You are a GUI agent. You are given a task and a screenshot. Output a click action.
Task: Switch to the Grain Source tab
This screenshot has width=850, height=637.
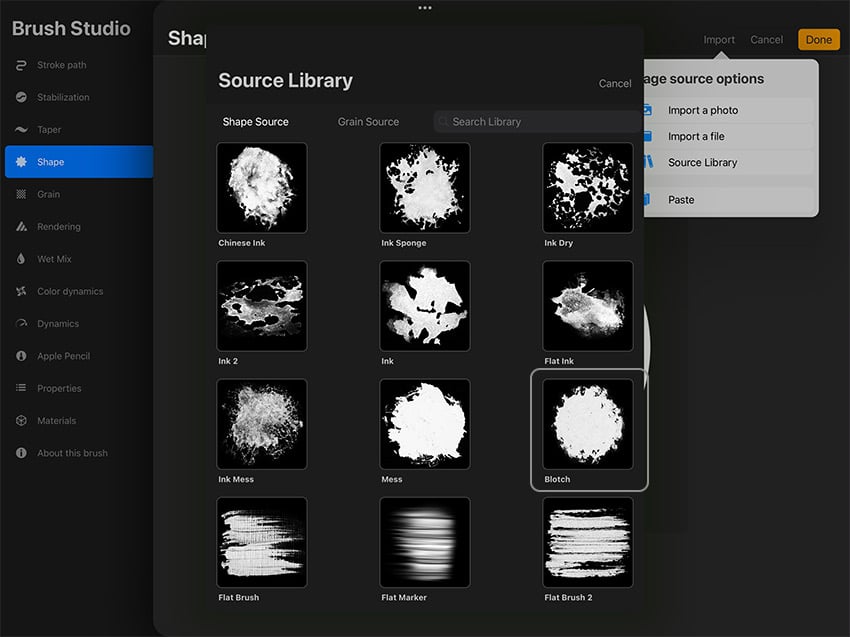point(368,121)
